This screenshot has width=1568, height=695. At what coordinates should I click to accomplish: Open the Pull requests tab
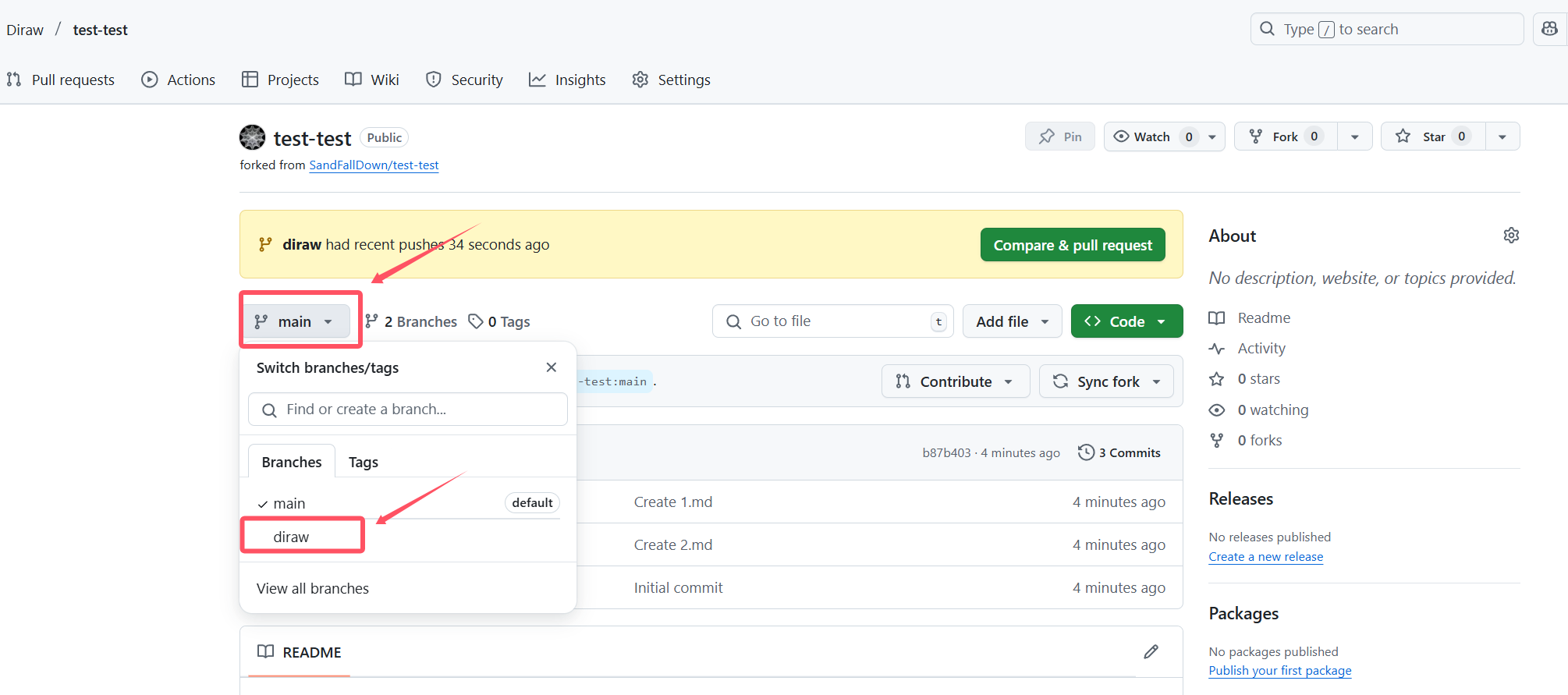61,80
